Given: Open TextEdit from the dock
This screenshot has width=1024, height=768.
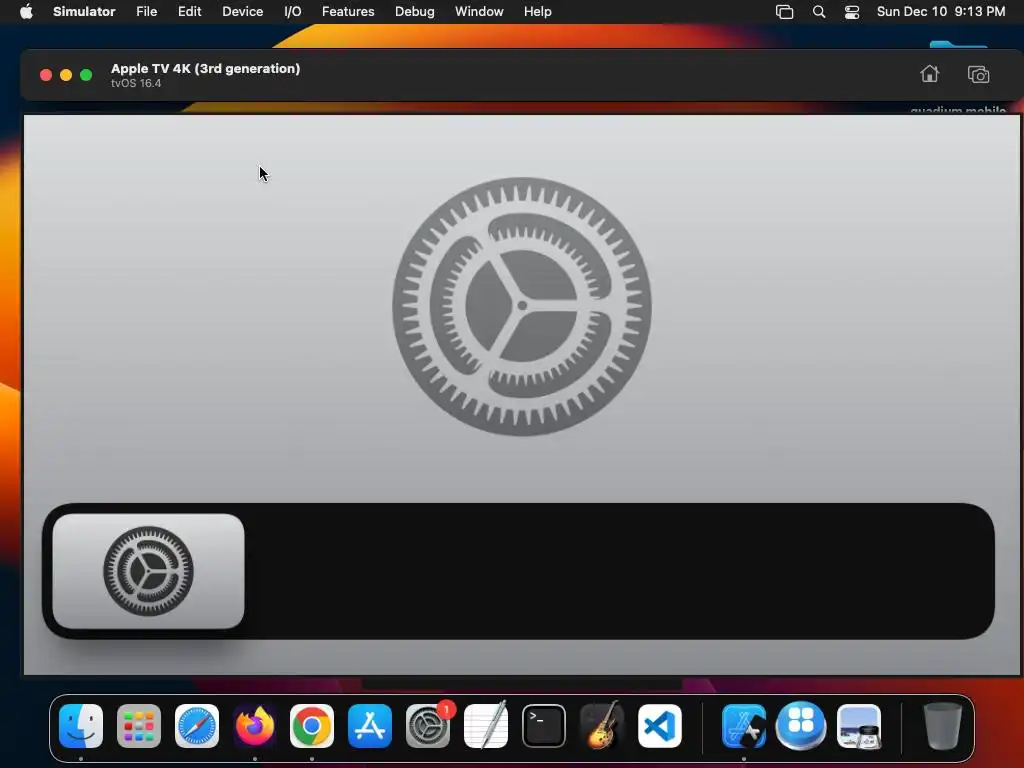Looking at the screenshot, I should (486, 726).
